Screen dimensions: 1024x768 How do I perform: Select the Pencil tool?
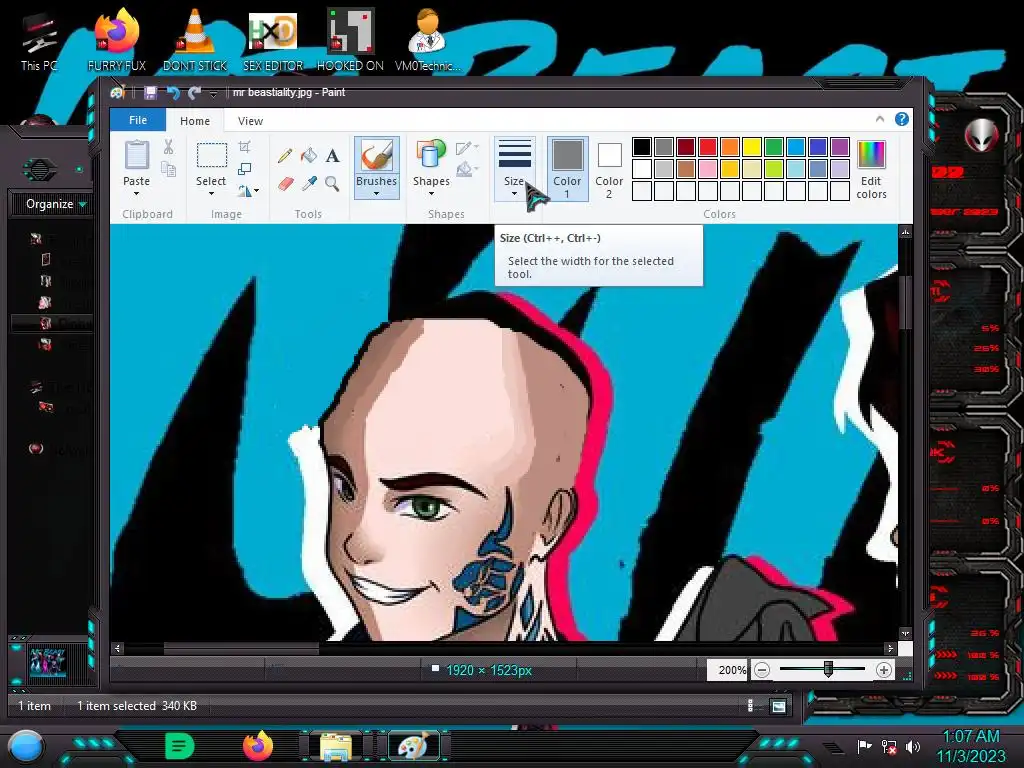pyautogui.click(x=284, y=155)
